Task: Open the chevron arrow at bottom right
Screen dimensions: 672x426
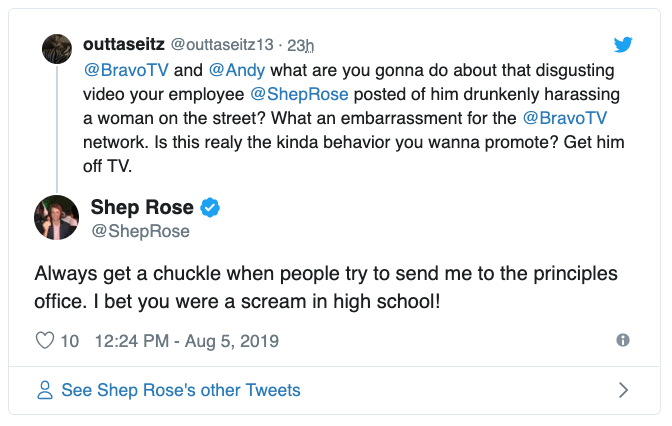Action: 623,390
